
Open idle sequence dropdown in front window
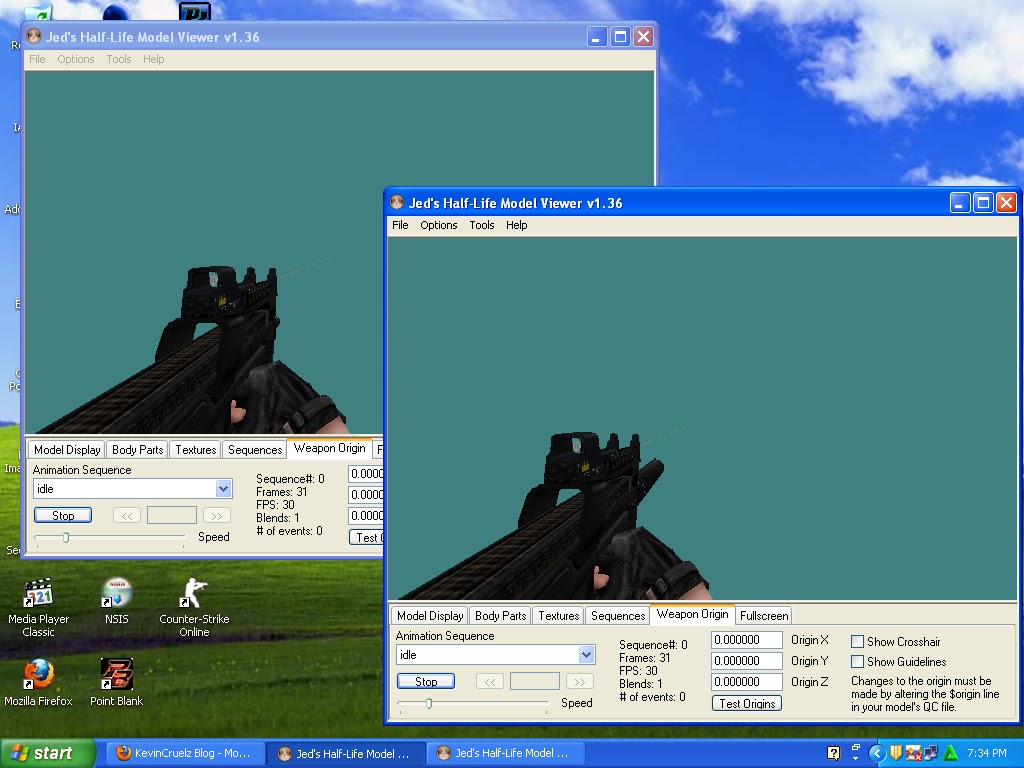pos(586,654)
